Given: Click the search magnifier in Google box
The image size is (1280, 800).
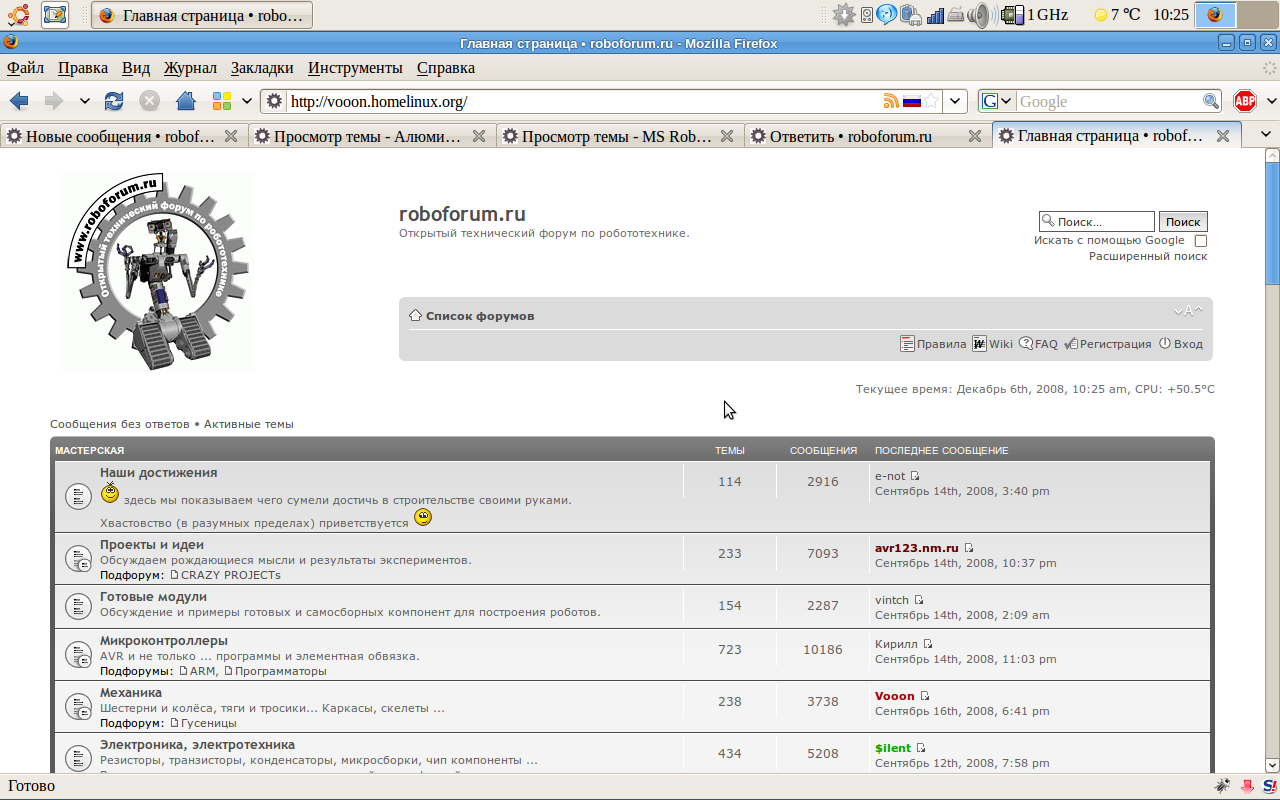Looking at the screenshot, I should click(1210, 101).
